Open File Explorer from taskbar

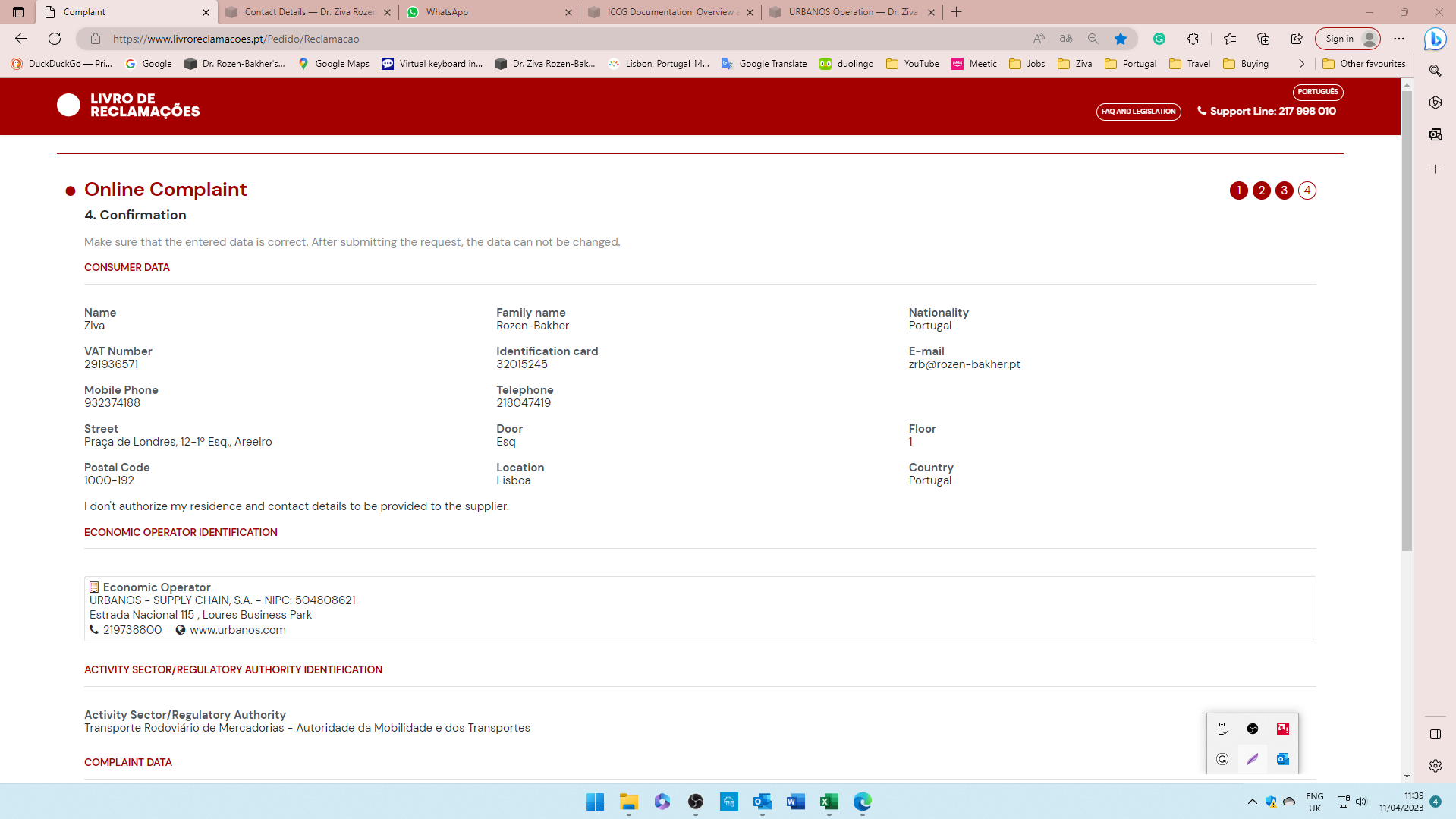pyautogui.click(x=629, y=802)
